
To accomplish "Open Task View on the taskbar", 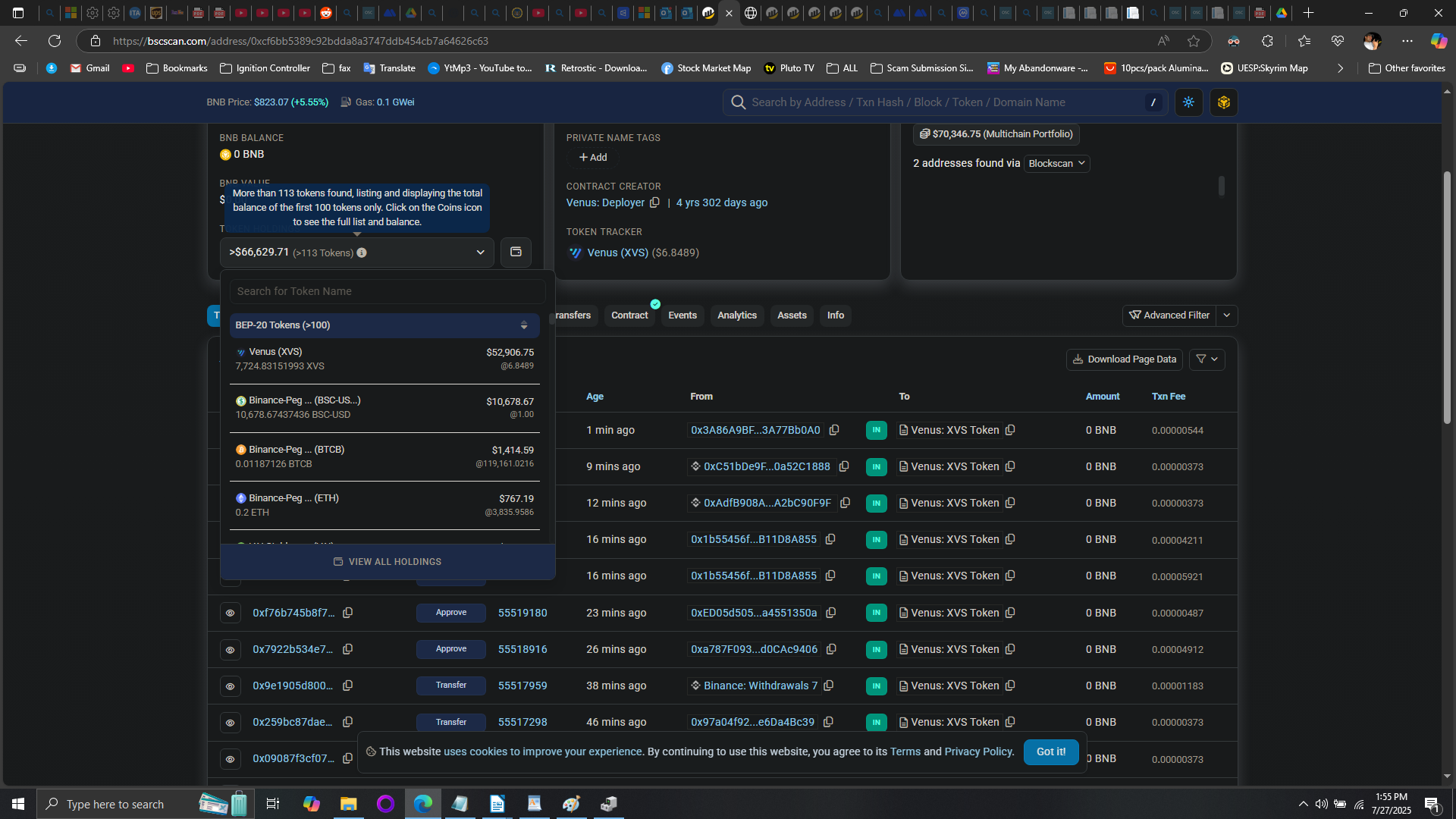I will point(273,804).
